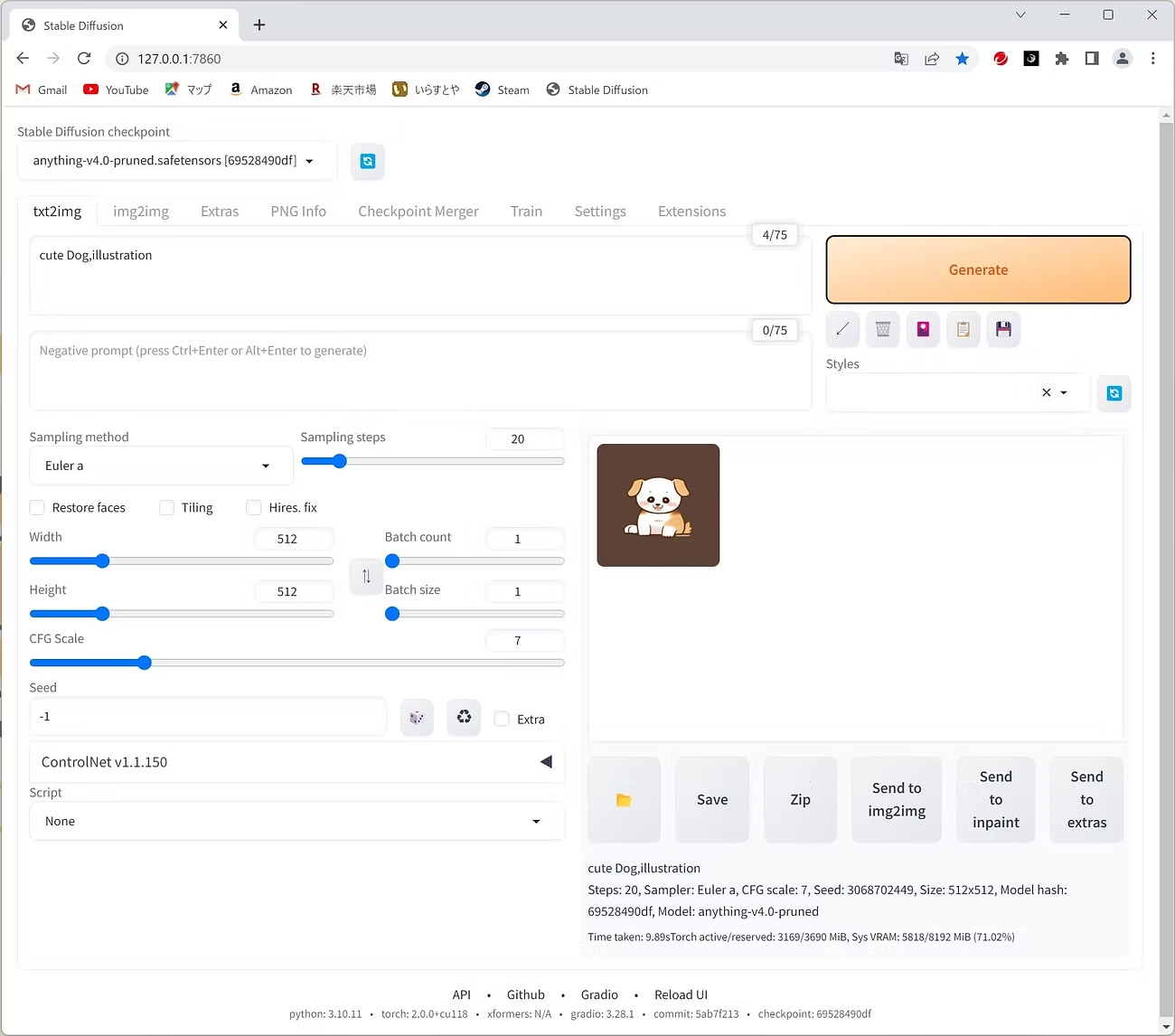Viewport: 1175px width, 1036px height.
Task: Open the Sampling method dropdown
Action: (x=158, y=466)
